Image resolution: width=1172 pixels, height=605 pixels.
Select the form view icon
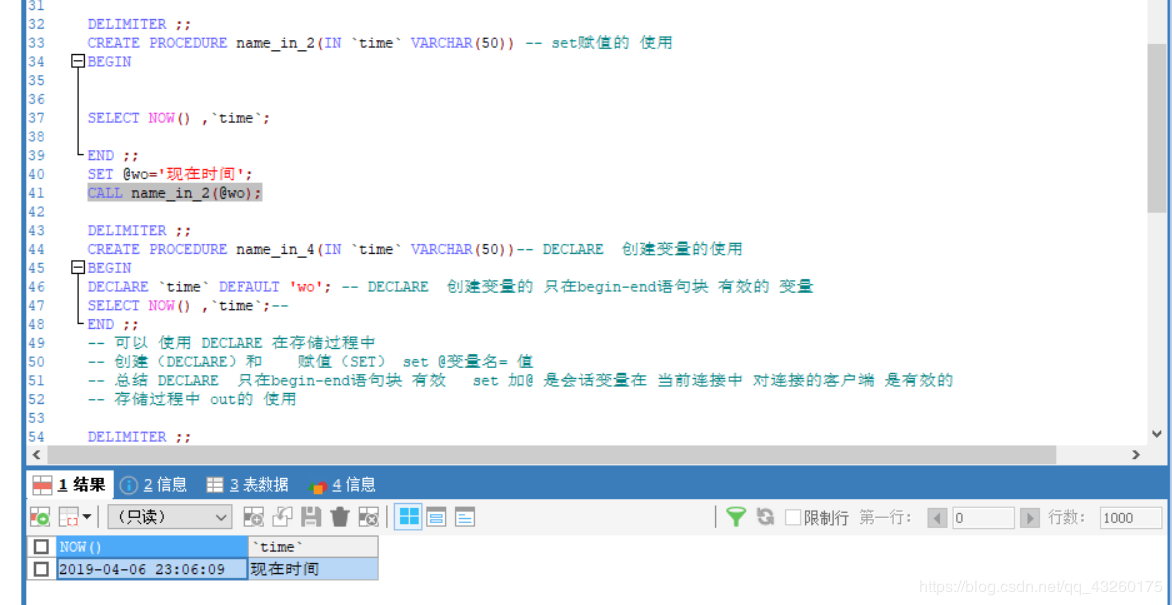tap(437, 517)
